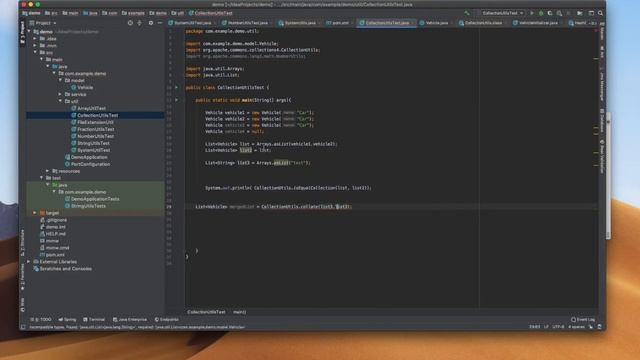Open the Favorites tool window stripe button

point(22,277)
